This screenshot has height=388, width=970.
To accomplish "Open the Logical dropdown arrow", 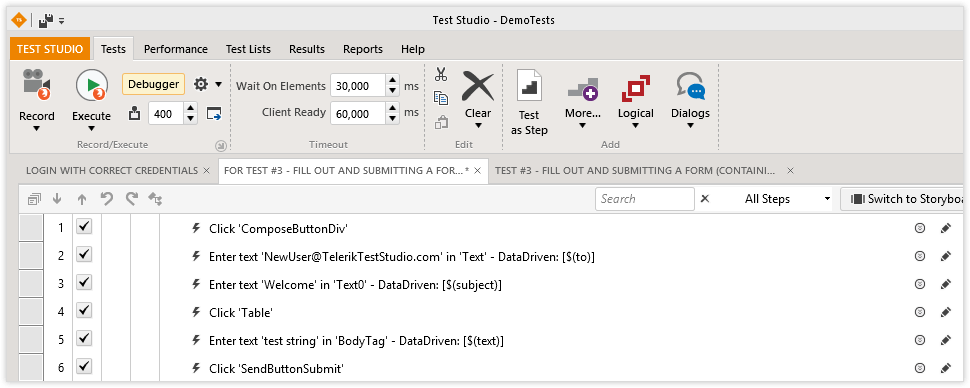I will pyautogui.click(x=635, y=126).
